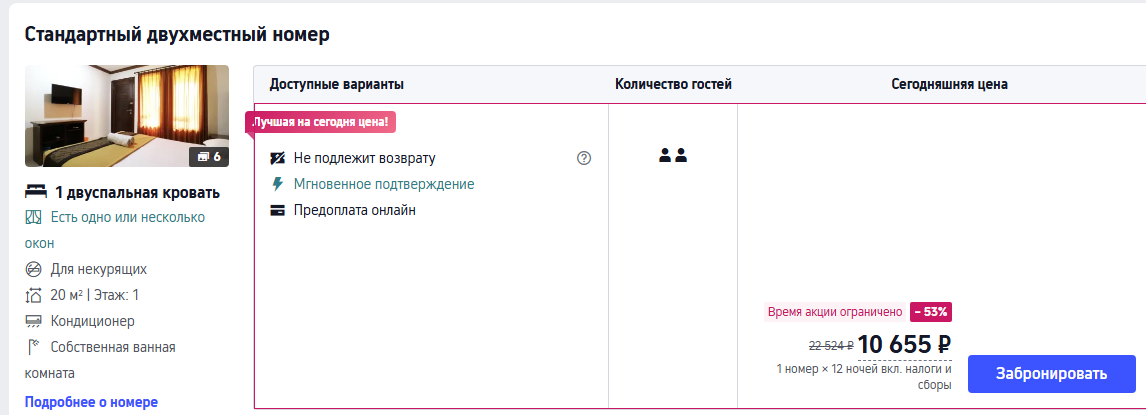1146x415 pixels.
Task: Click the 'Время акции ограничено' label
Action: [x=835, y=311]
